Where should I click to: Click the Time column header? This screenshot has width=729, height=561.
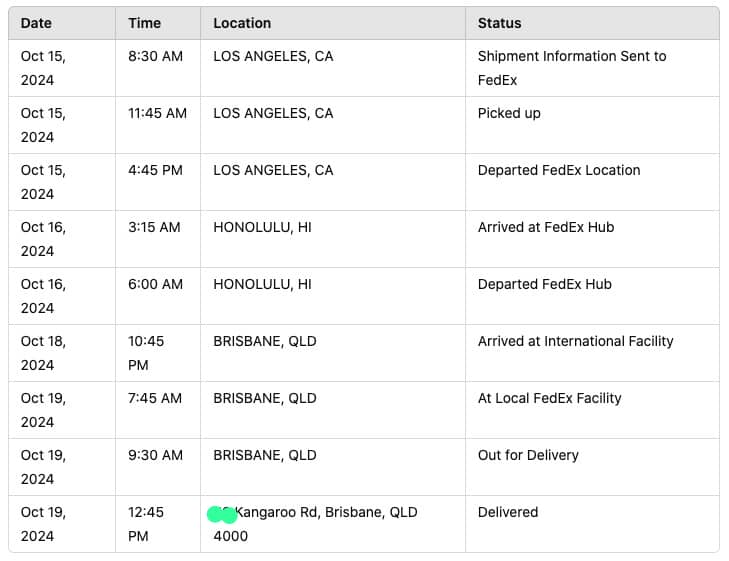pyautogui.click(x=144, y=23)
